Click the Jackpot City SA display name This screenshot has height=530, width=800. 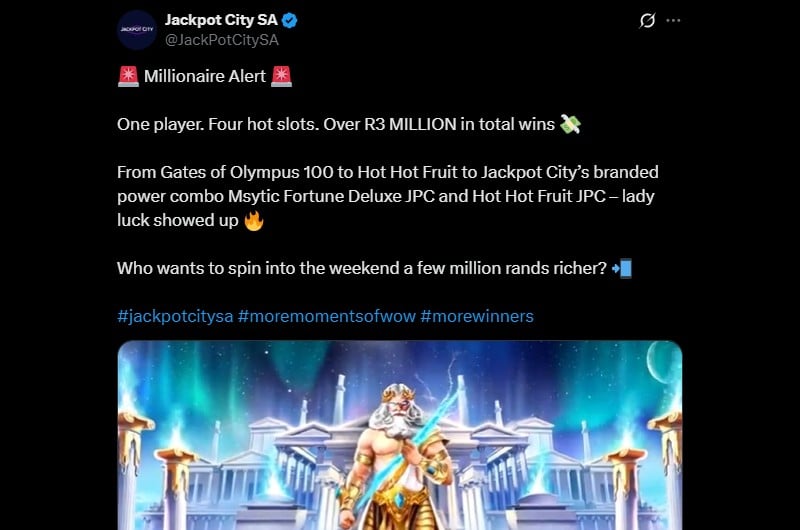[221, 20]
